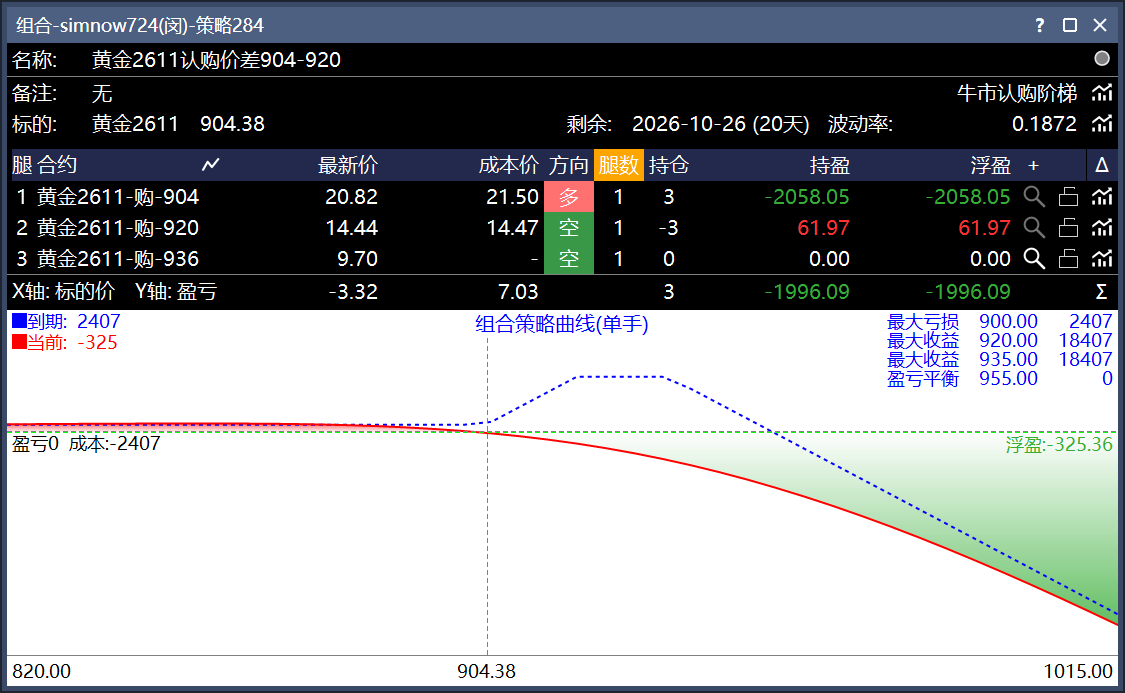1125x693 pixels.
Task: Chart icon in 黄金2611-购-904 row
Action: point(1102,197)
